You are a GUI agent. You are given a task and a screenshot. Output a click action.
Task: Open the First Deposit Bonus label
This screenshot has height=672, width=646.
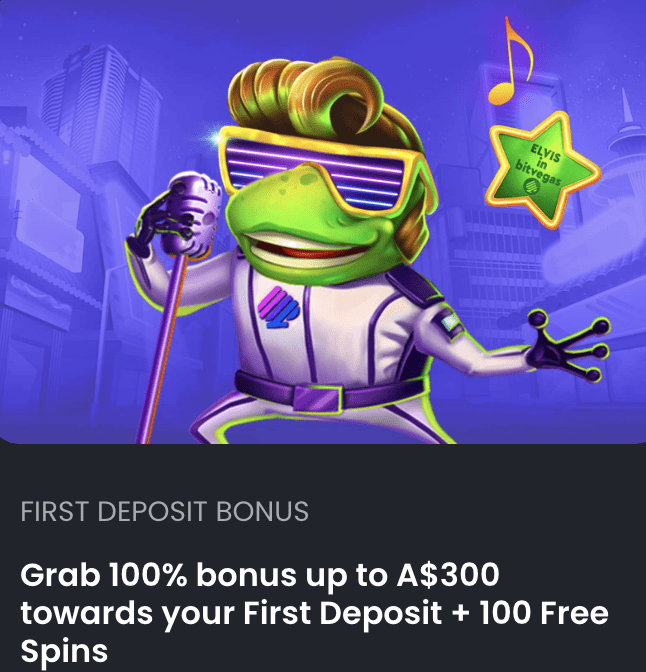[165, 511]
